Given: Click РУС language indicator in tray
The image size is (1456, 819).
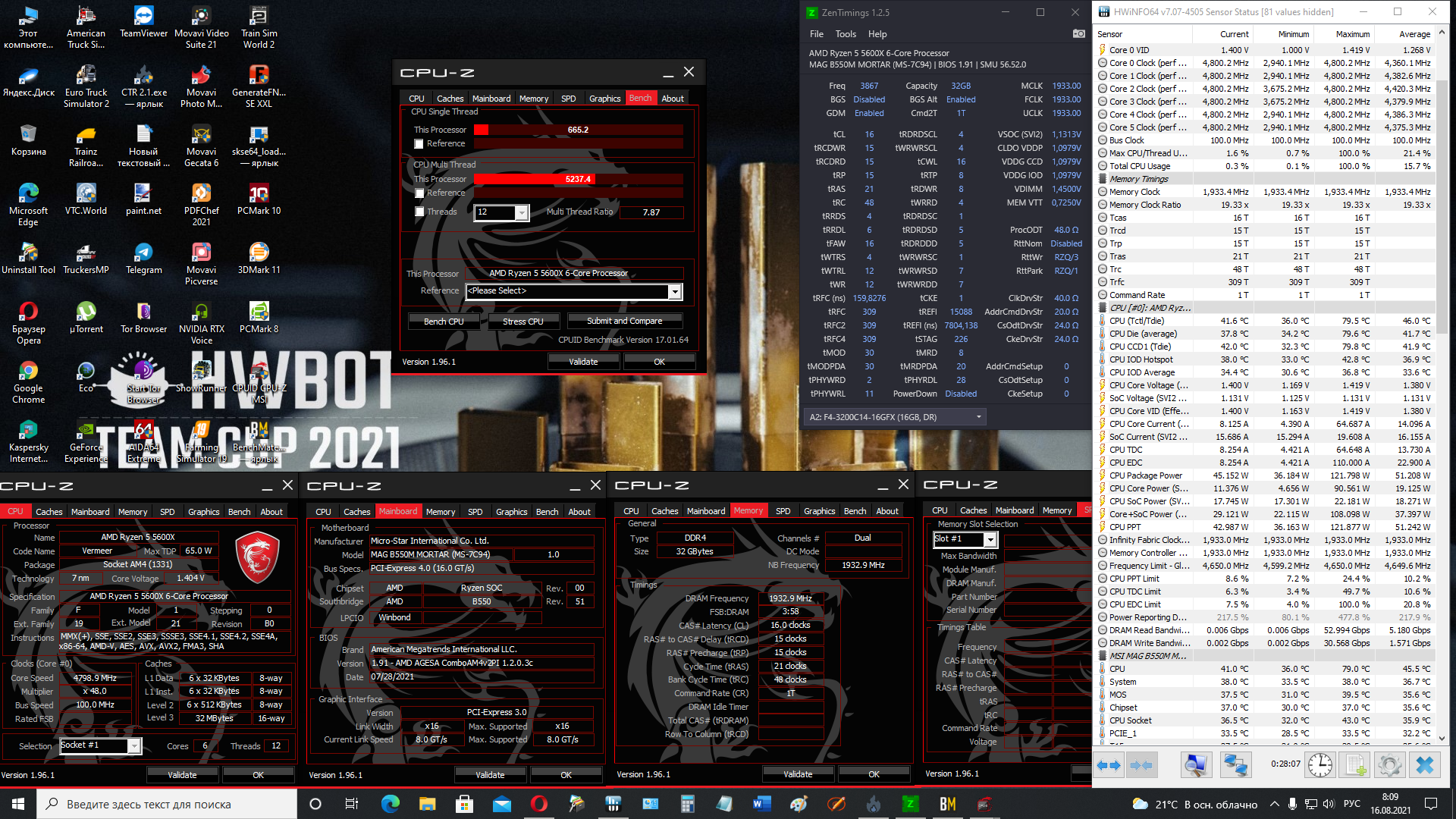Looking at the screenshot, I should tap(1352, 804).
